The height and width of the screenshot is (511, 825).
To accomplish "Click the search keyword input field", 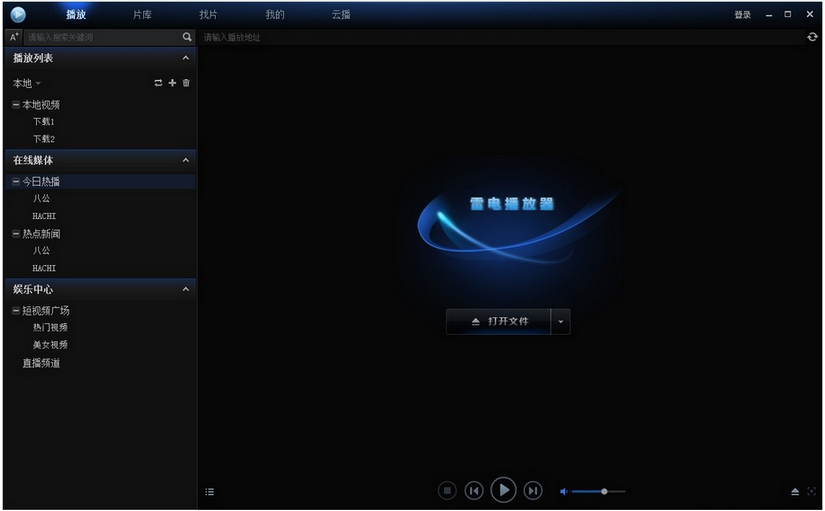I will 103,37.
